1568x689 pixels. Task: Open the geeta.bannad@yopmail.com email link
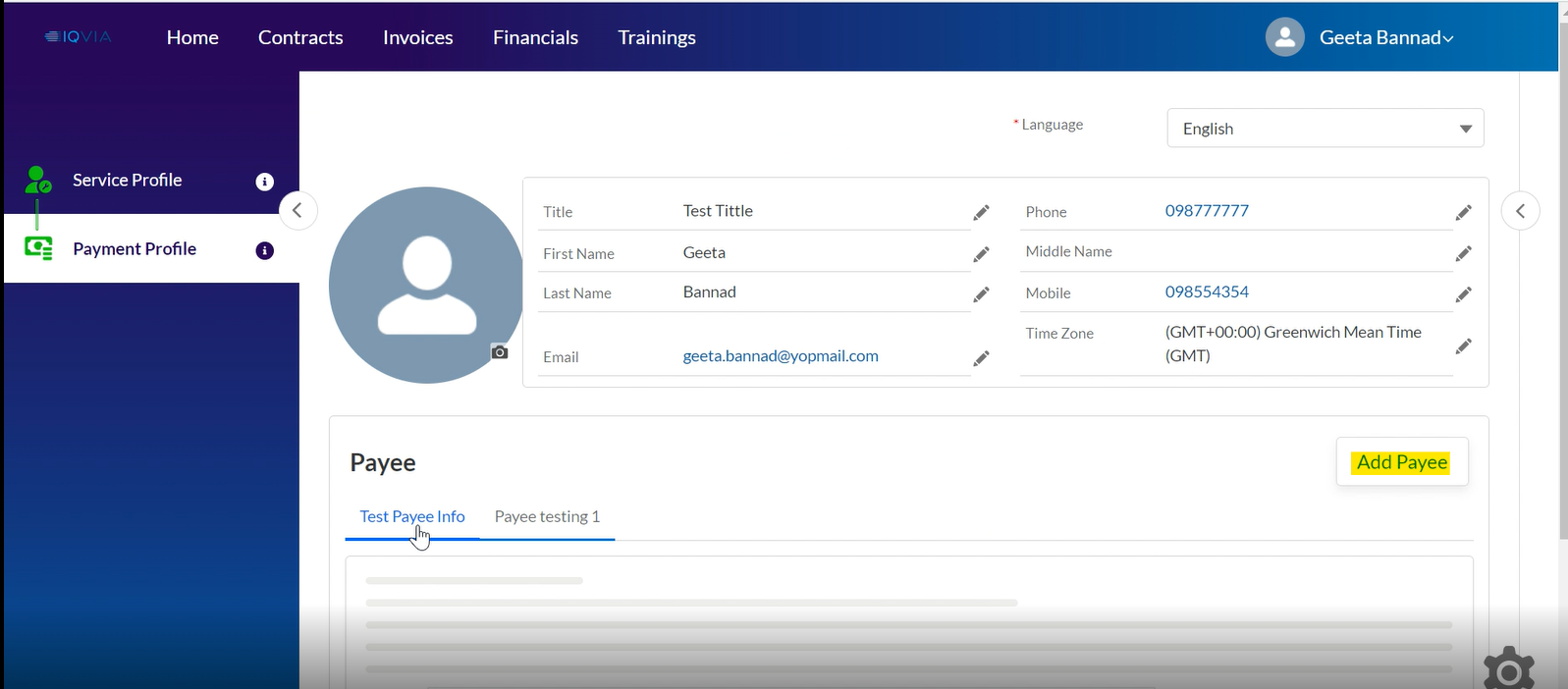781,356
